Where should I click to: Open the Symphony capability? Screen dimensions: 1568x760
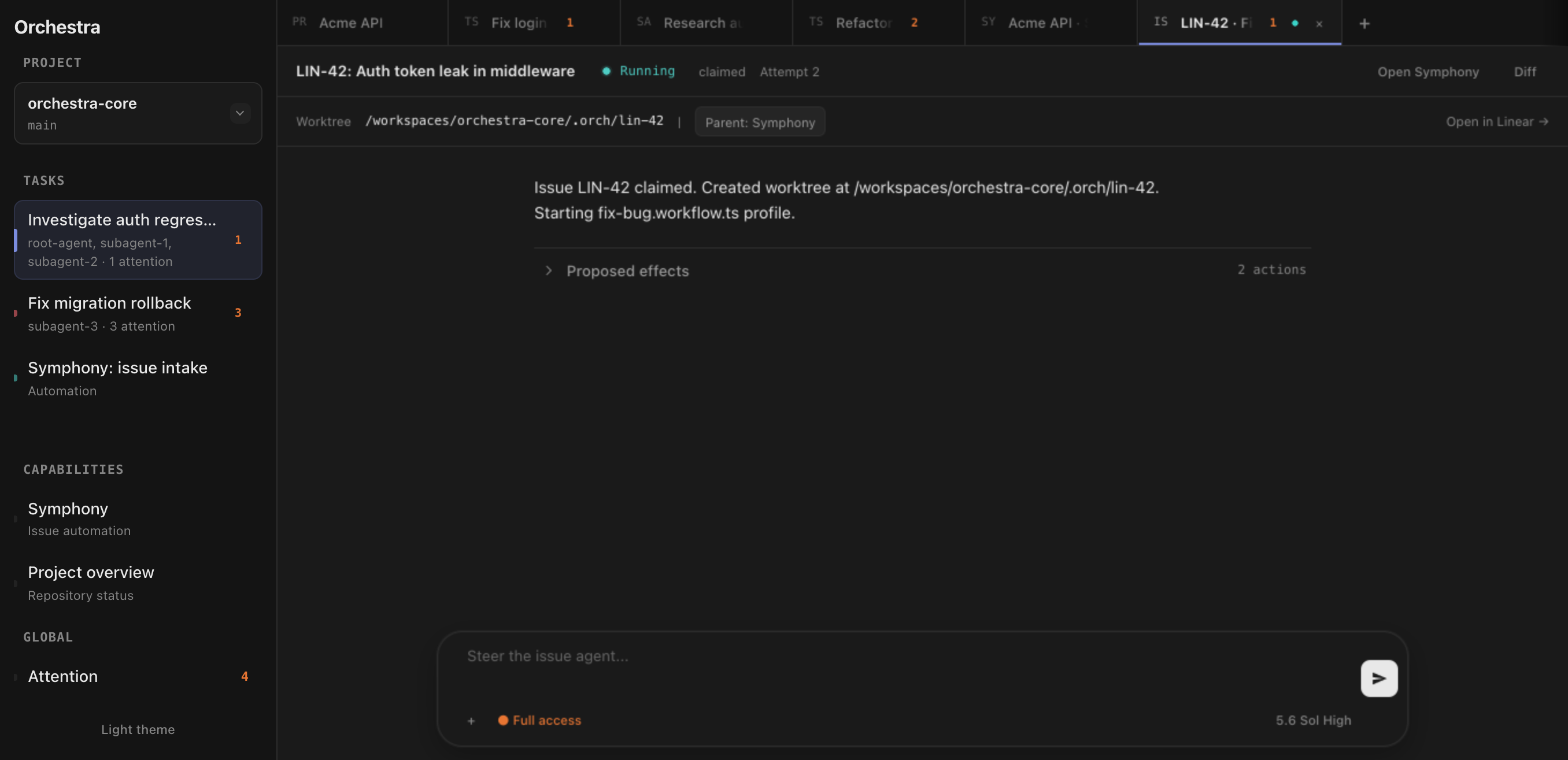pos(138,518)
